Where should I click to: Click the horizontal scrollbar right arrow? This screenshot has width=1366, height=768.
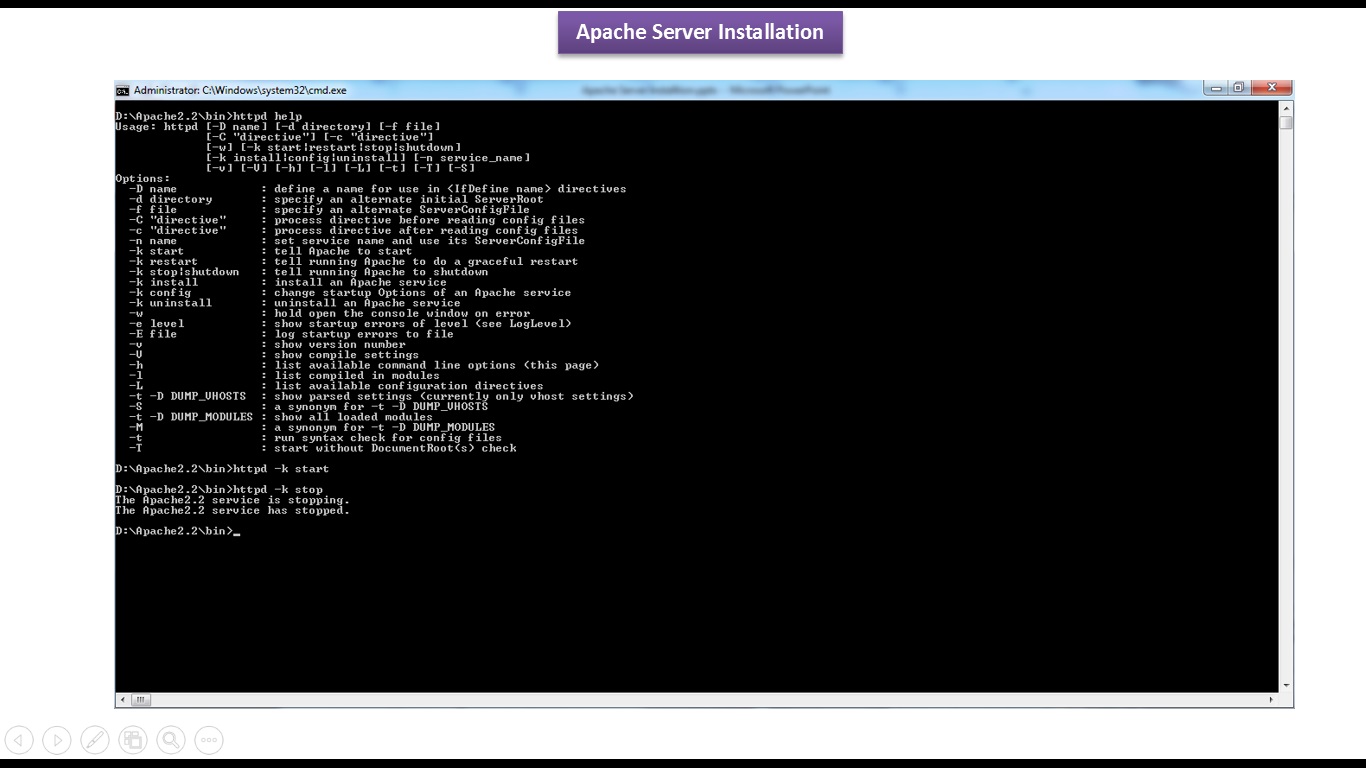(x=1271, y=700)
